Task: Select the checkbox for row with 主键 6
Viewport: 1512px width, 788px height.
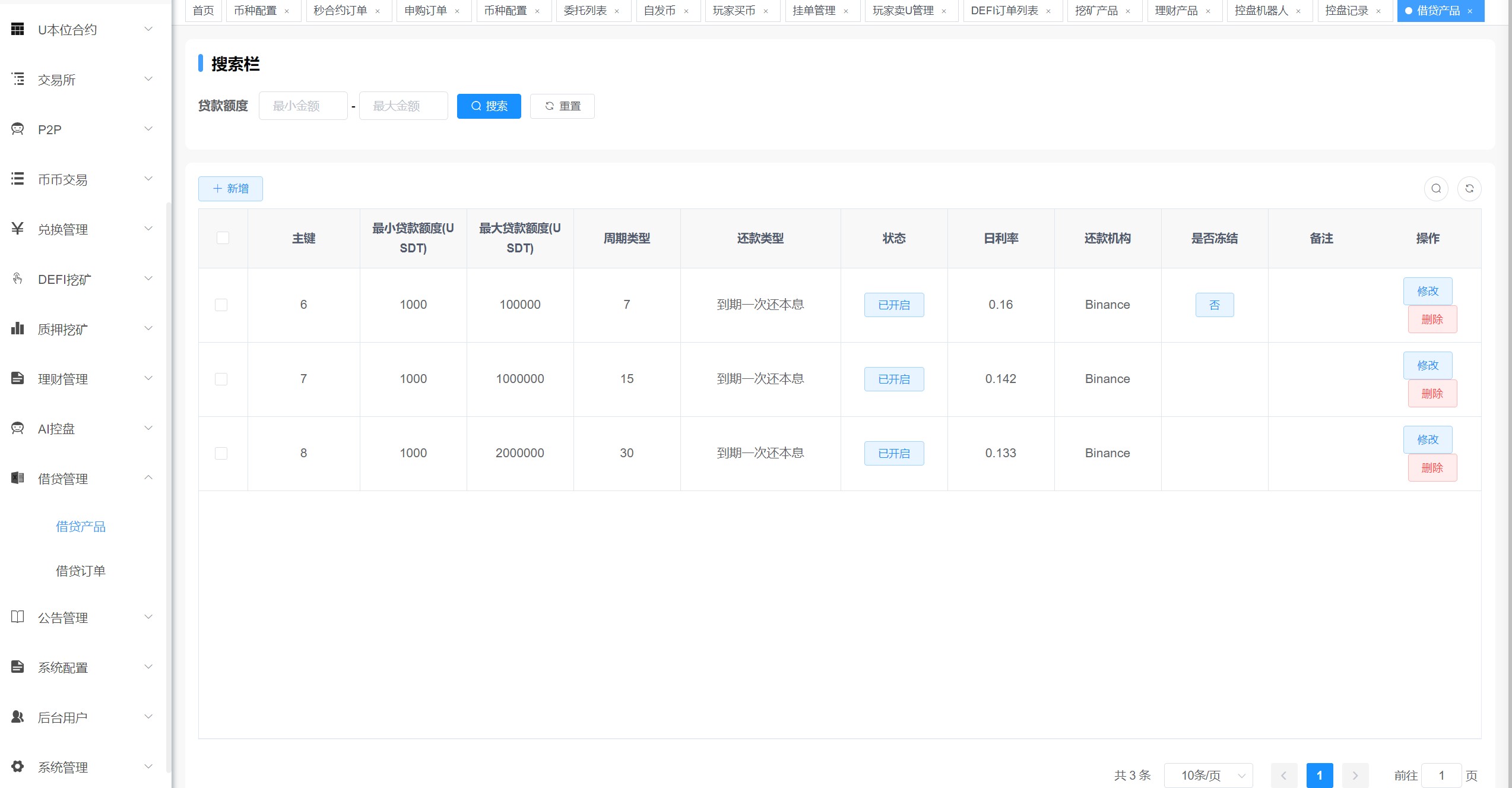Action: click(221, 305)
